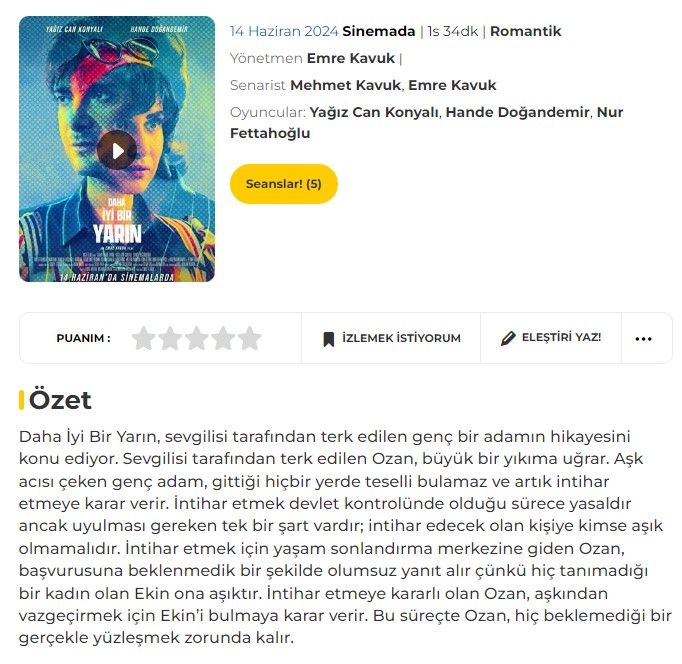Image resolution: width=682 pixels, height=664 pixels.
Task: Open Emre Kavuk link in Senarist row
Action: click(452, 85)
